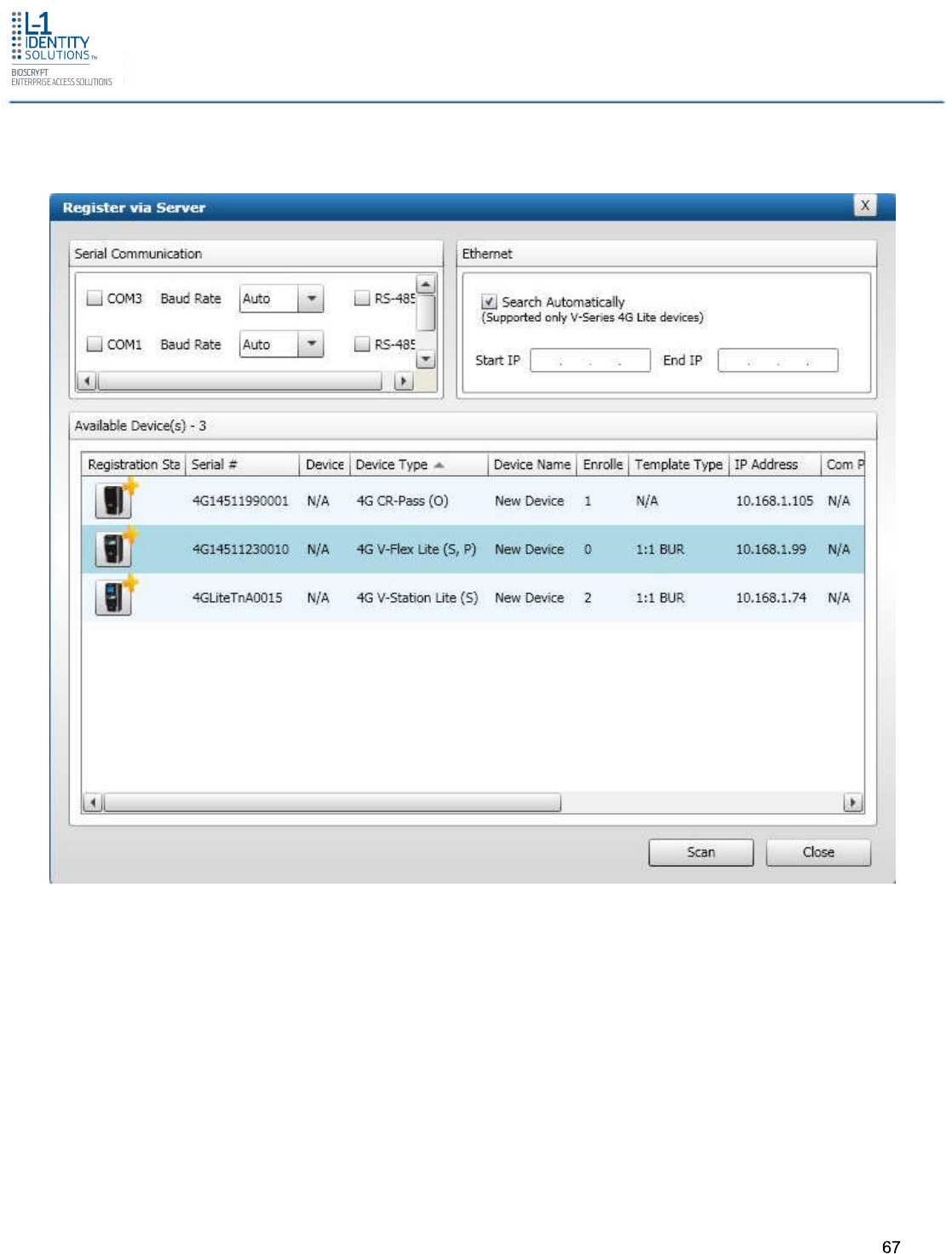
Task: Click IP Address column header
Action: pos(774,465)
